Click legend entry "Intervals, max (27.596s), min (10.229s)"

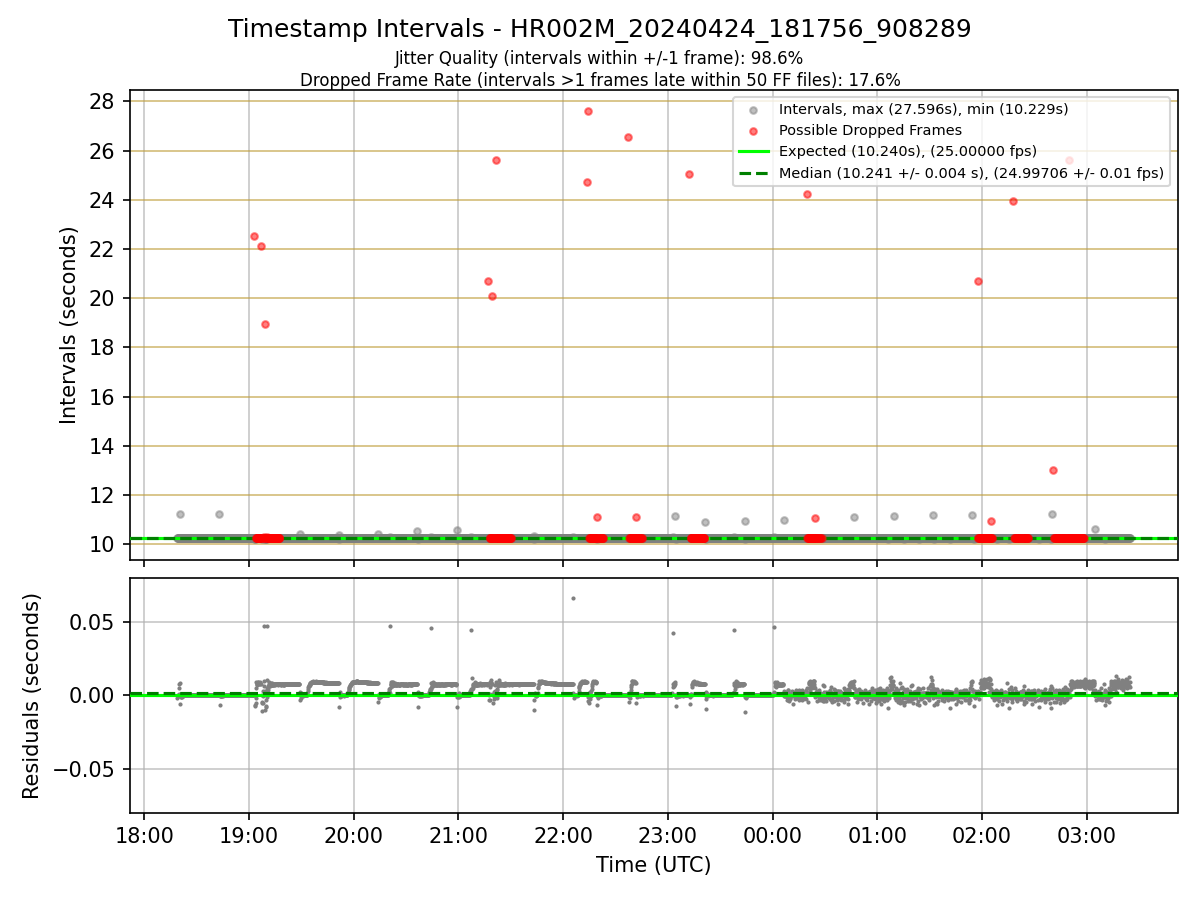coord(923,108)
